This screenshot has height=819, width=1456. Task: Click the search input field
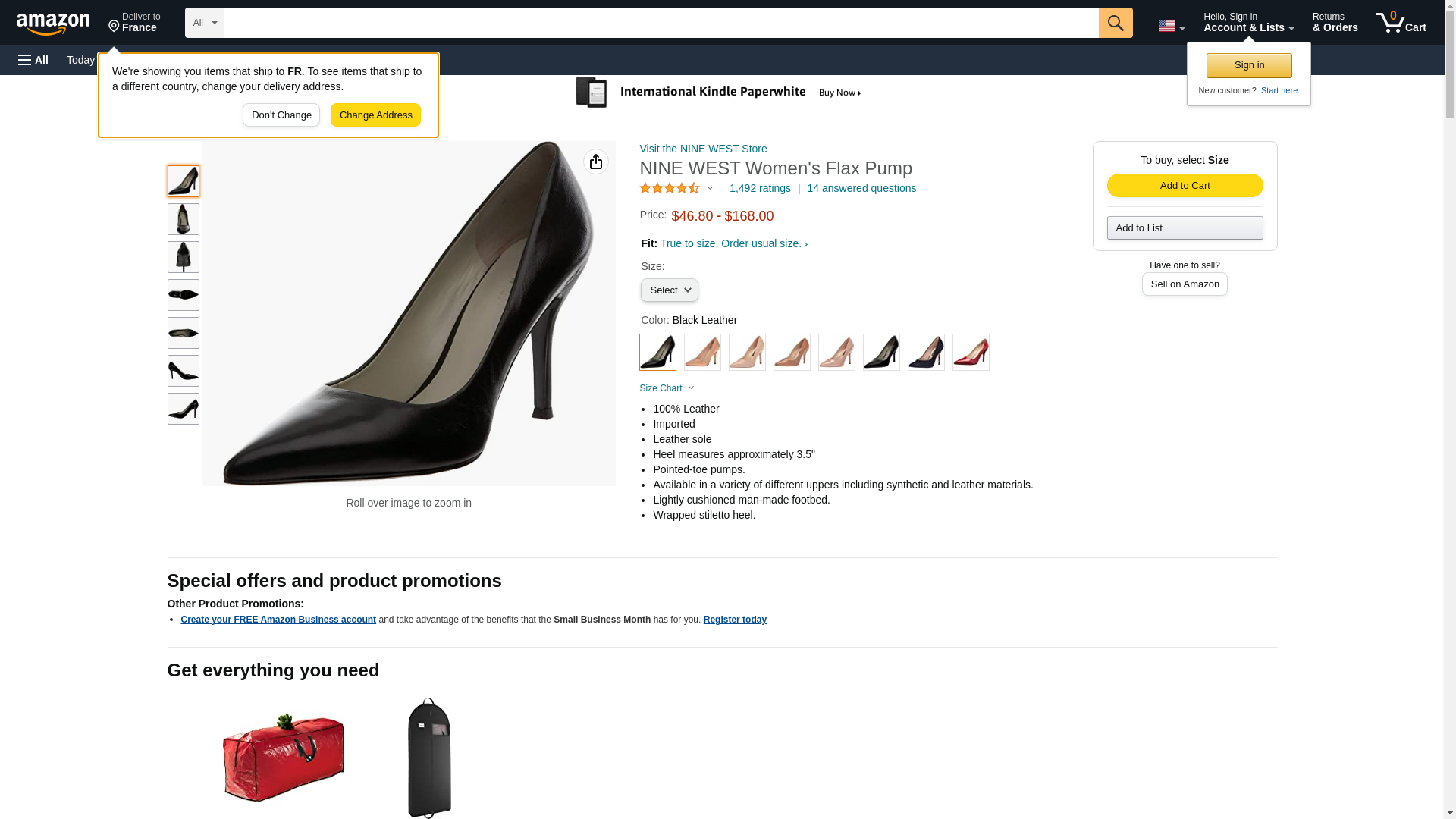tap(661, 23)
